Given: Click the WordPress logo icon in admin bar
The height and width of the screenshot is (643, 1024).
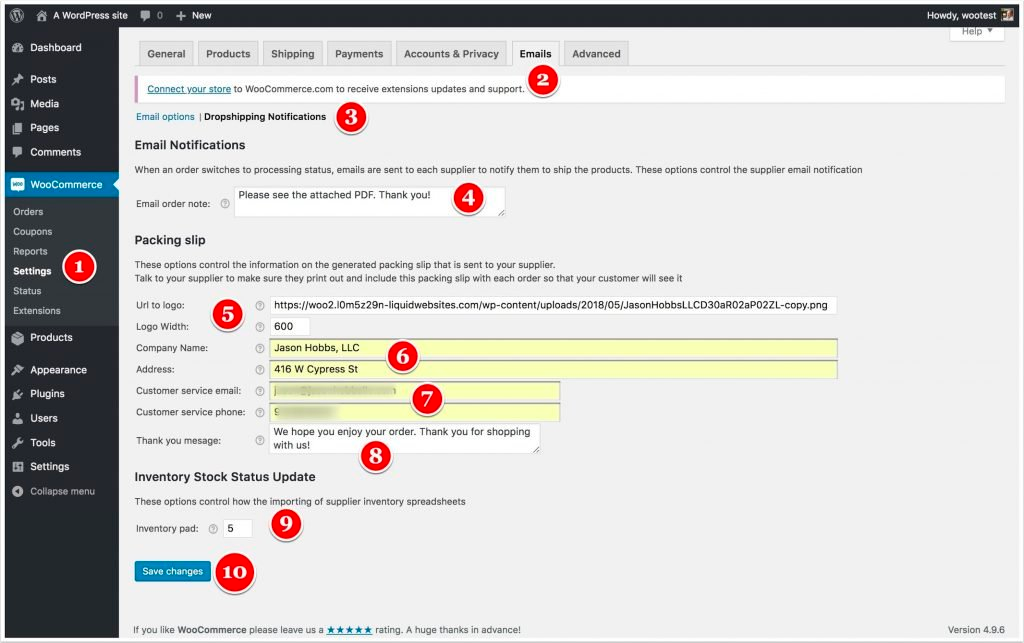Looking at the screenshot, I should tap(17, 15).
